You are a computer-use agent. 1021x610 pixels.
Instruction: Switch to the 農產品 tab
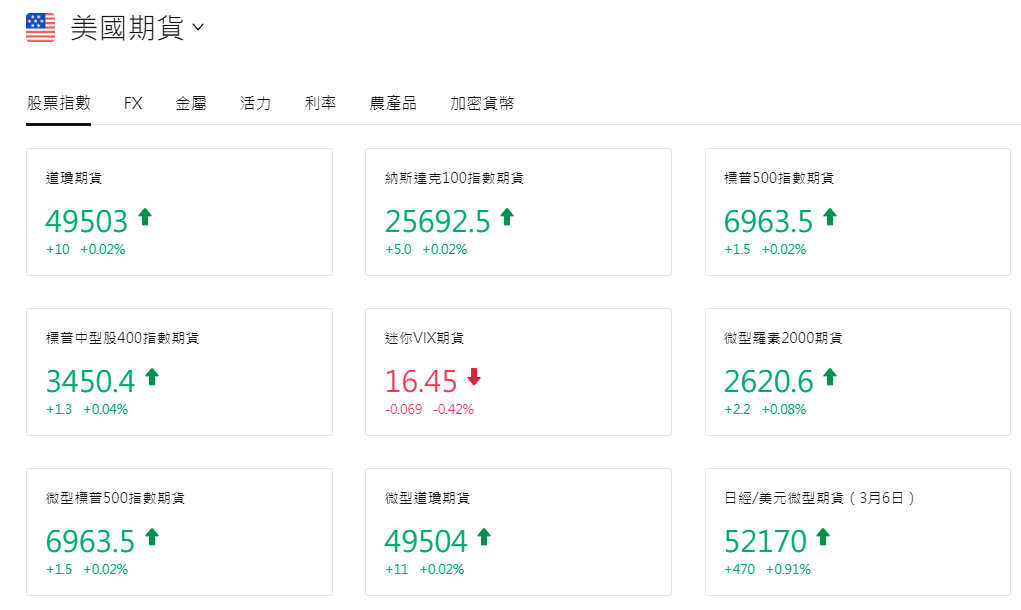[392, 102]
